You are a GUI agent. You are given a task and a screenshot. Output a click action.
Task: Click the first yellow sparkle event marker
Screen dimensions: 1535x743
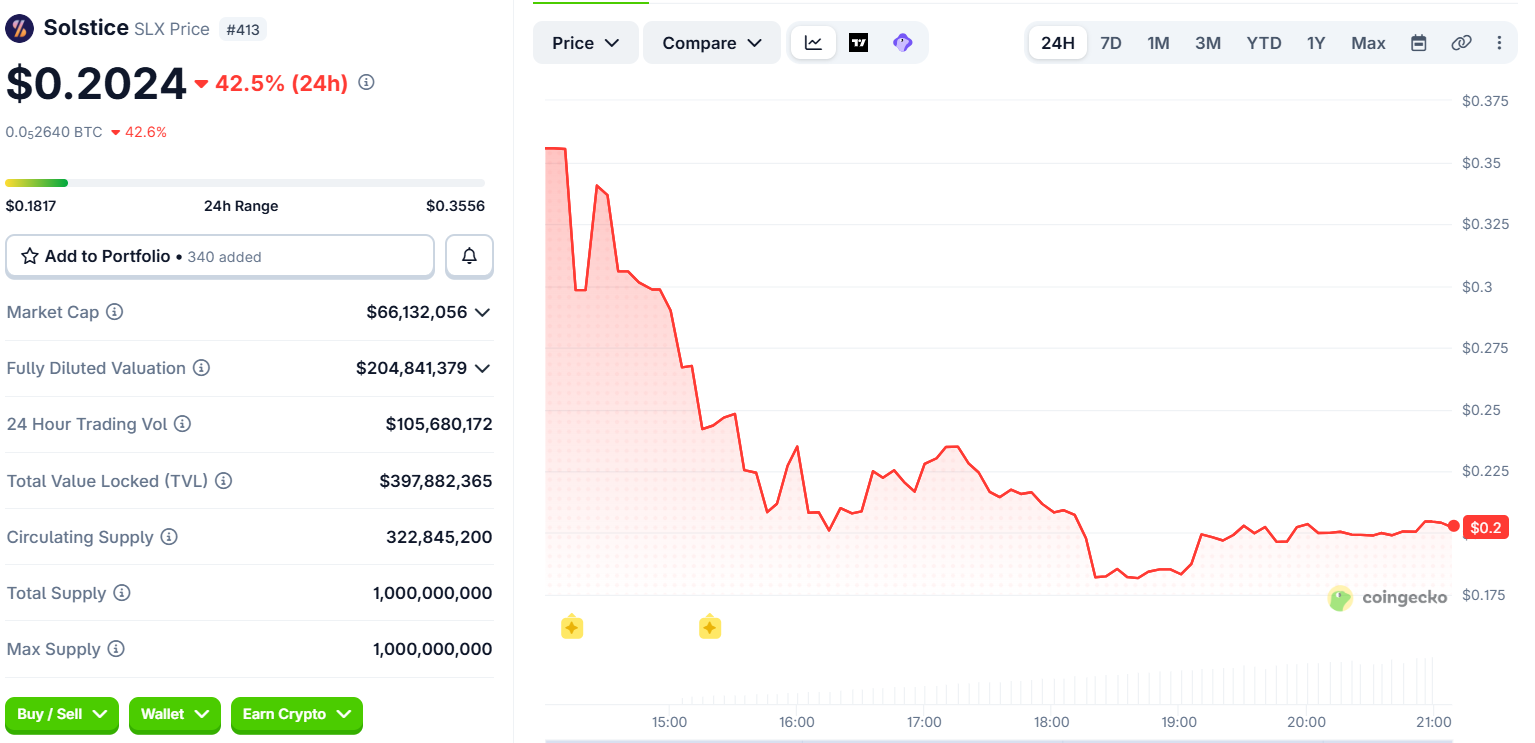pyautogui.click(x=572, y=627)
